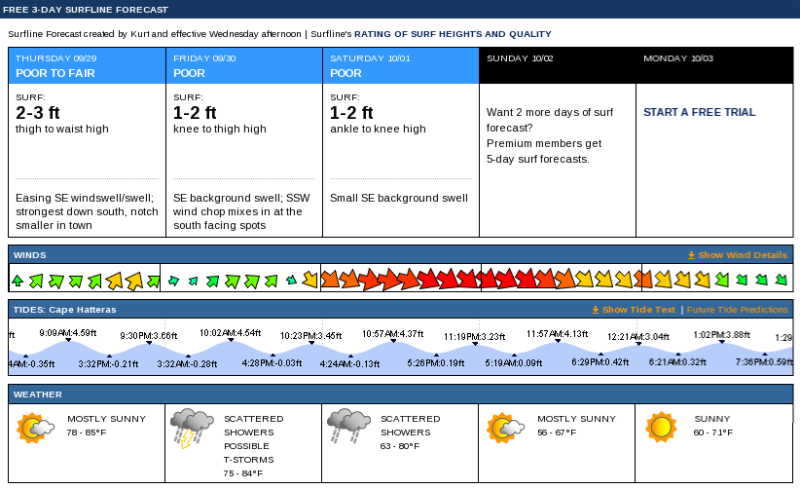Open Future Tide Predictions
This screenshot has width=800, height=489.
(x=737, y=311)
